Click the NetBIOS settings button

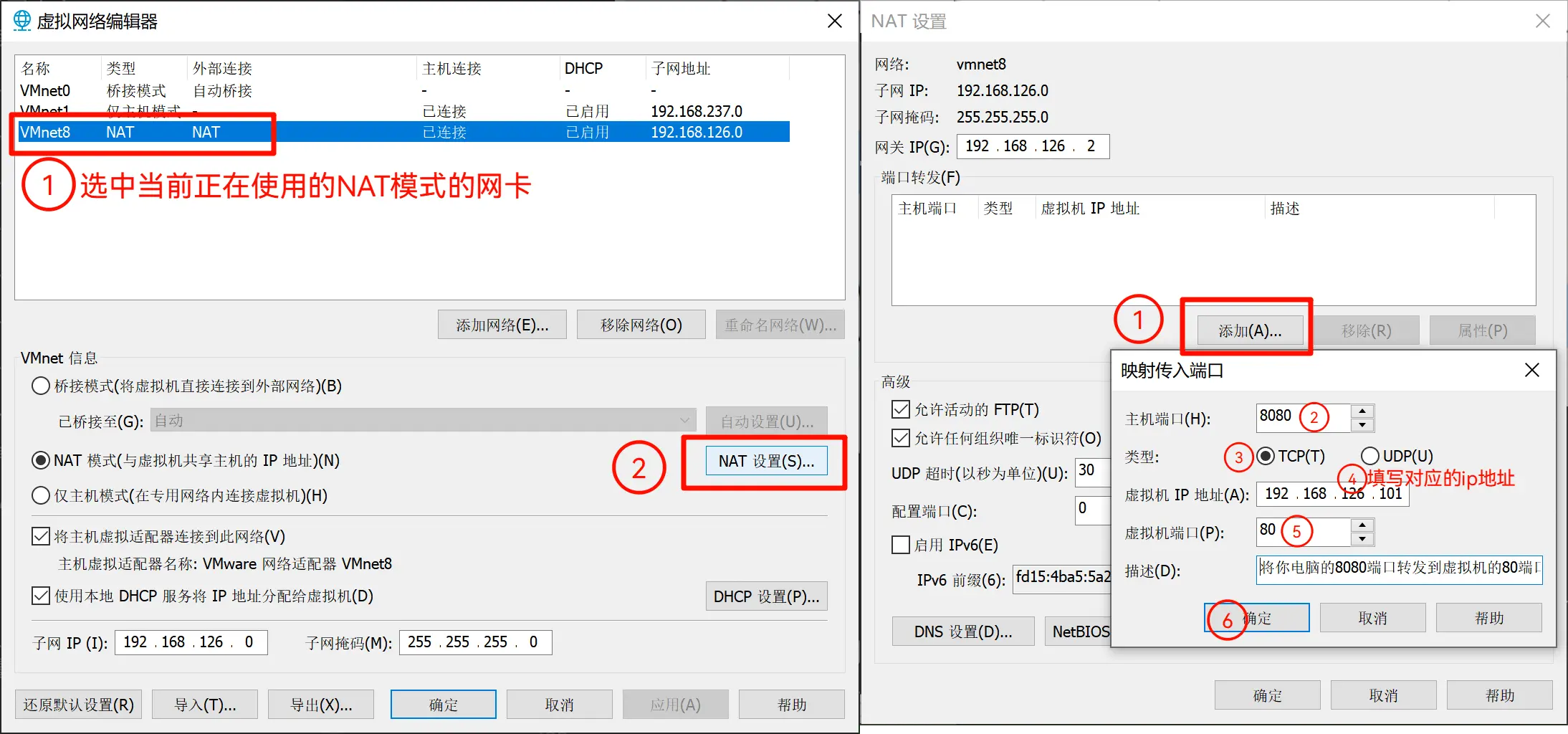click(x=1078, y=631)
